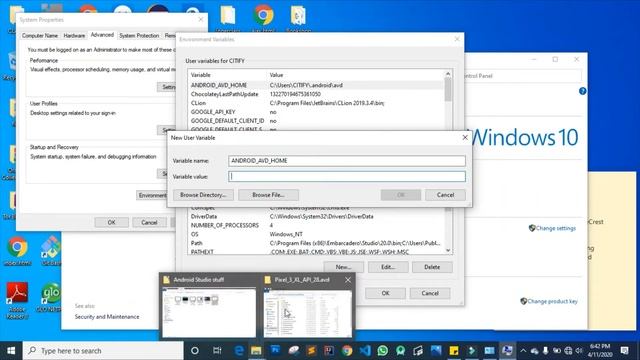
Task: Open Task View from the taskbar
Action: tap(217, 351)
